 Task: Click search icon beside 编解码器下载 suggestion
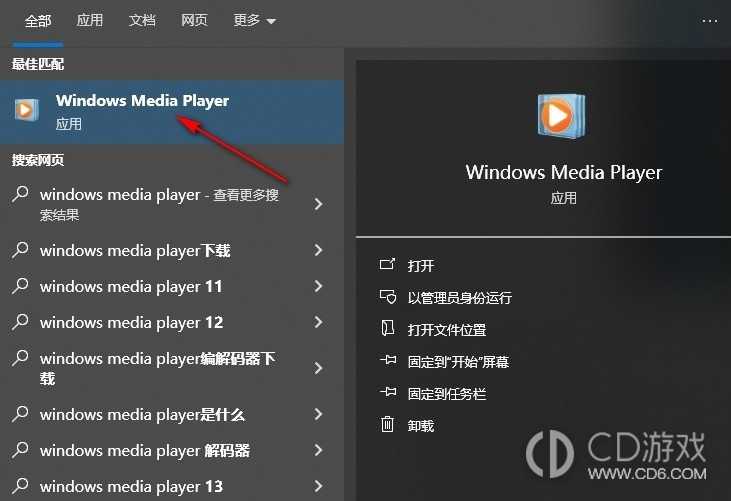coord(21,358)
